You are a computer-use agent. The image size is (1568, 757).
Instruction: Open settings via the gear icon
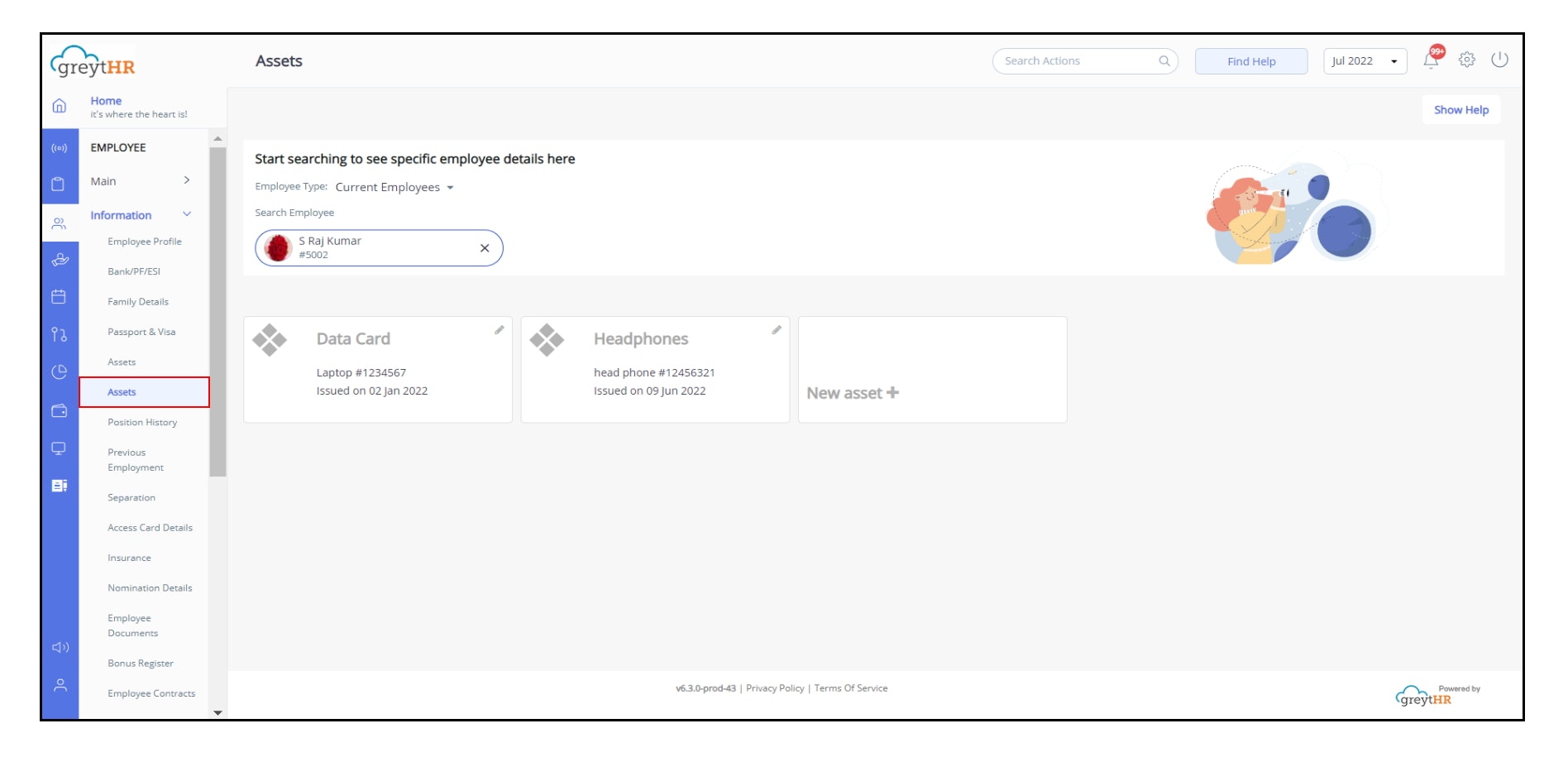[1467, 60]
